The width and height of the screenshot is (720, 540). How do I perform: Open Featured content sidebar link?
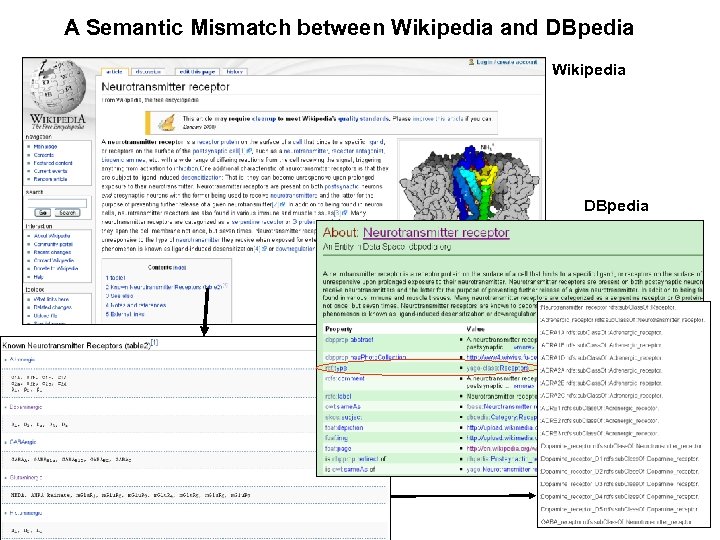click(x=53, y=163)
